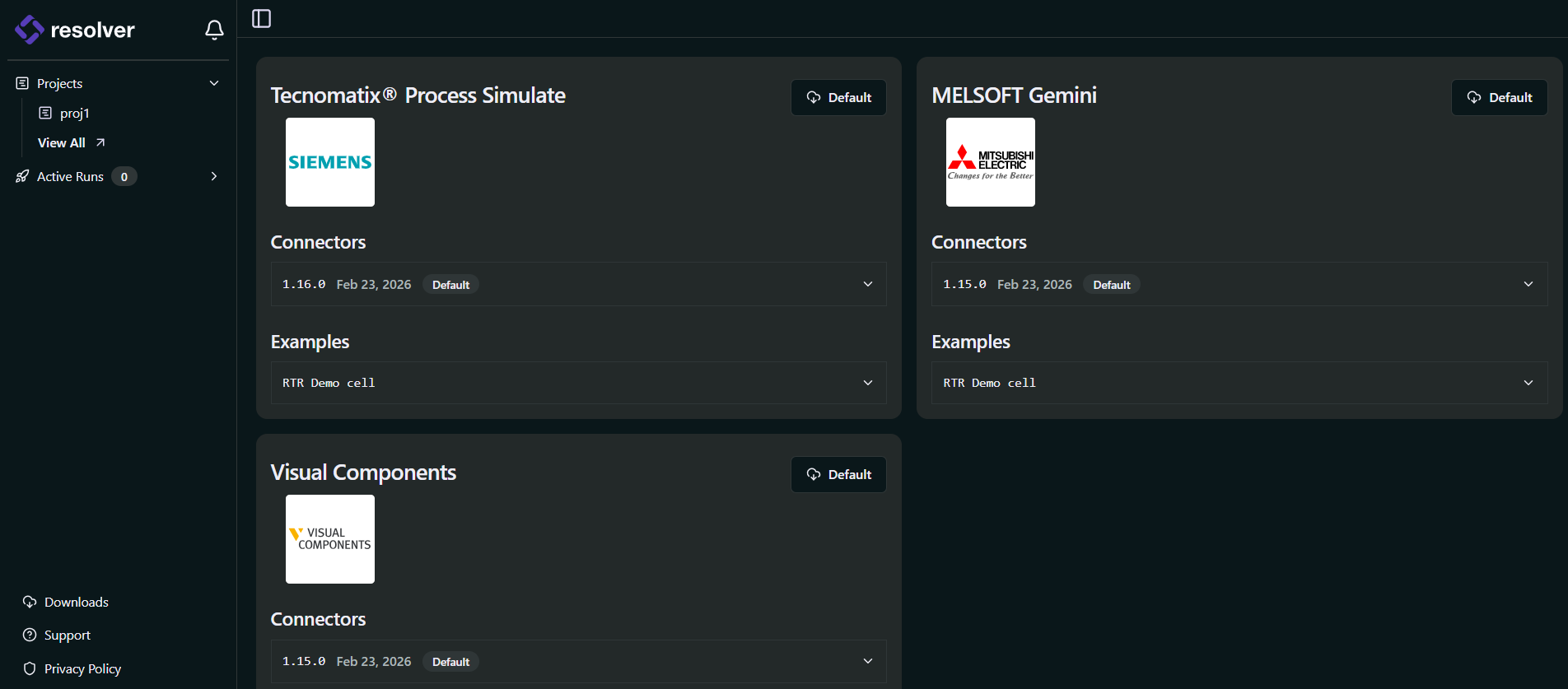Click the resolver logo icon
Screen dimensions: 1568x689
click(30, 30)
